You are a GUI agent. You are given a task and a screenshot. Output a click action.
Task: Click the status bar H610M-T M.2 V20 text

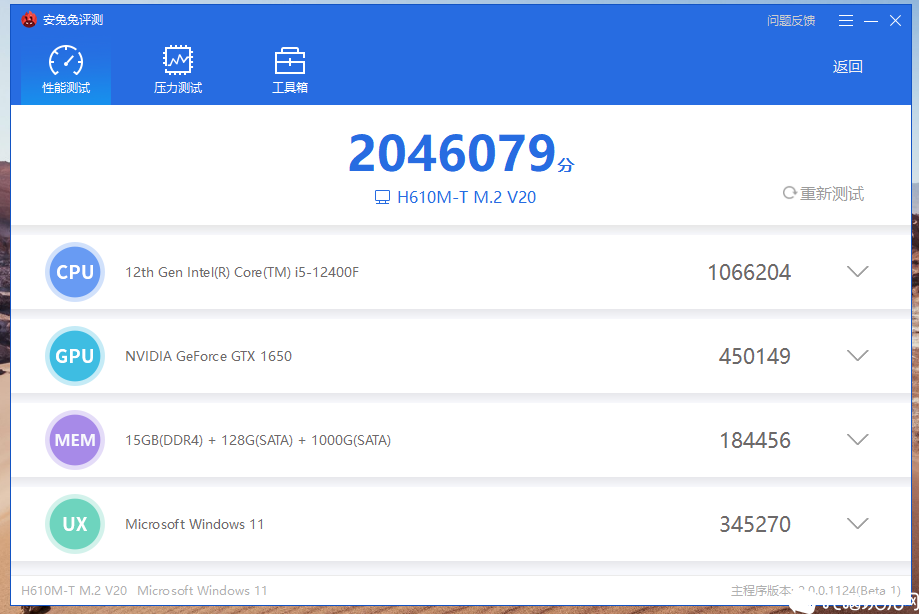[x=74, y=591]
